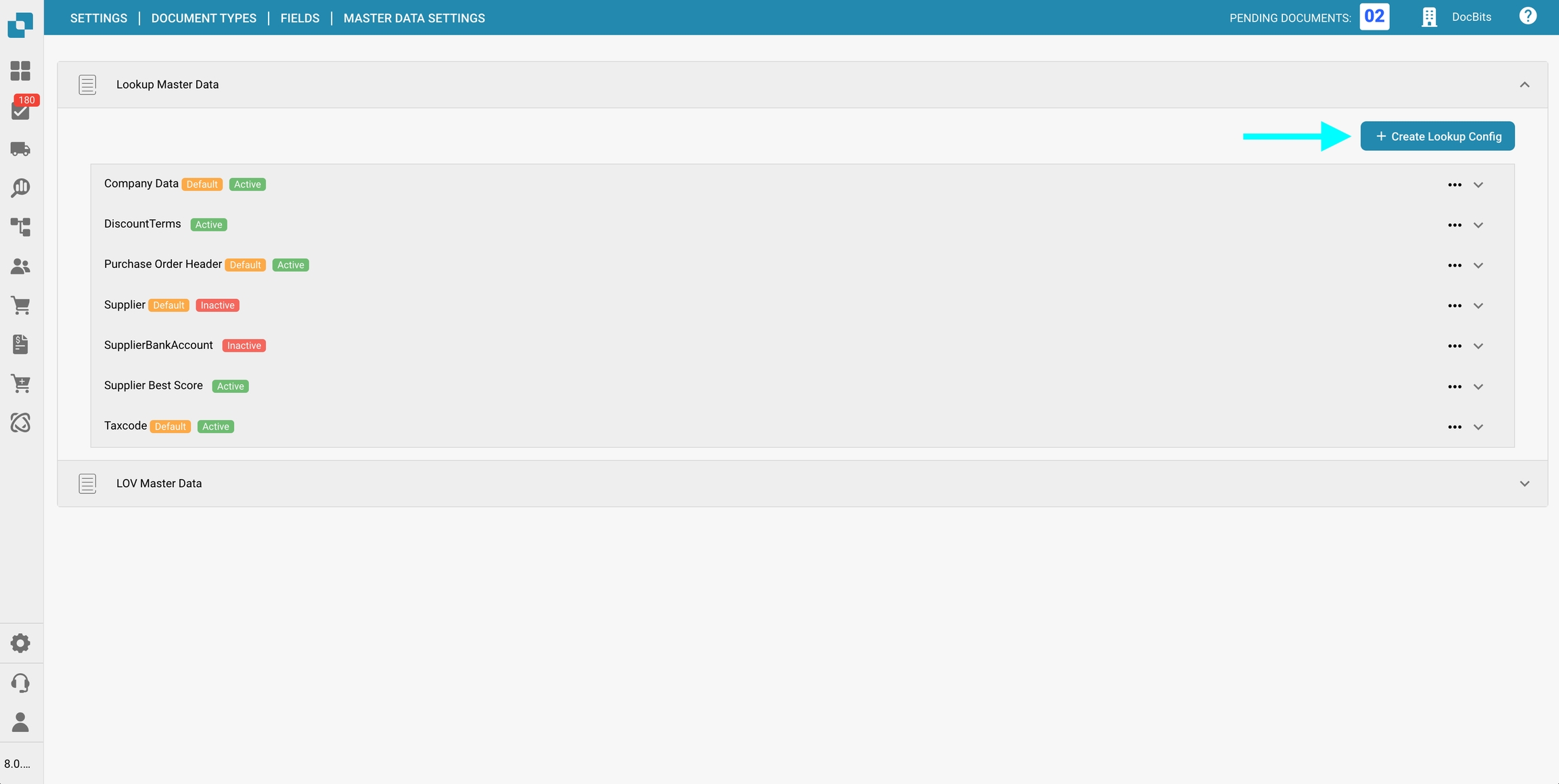Open three-dot menu for DiscountTerms
This screenshot has height=784, width=1559.
[x=1454, y=225]
